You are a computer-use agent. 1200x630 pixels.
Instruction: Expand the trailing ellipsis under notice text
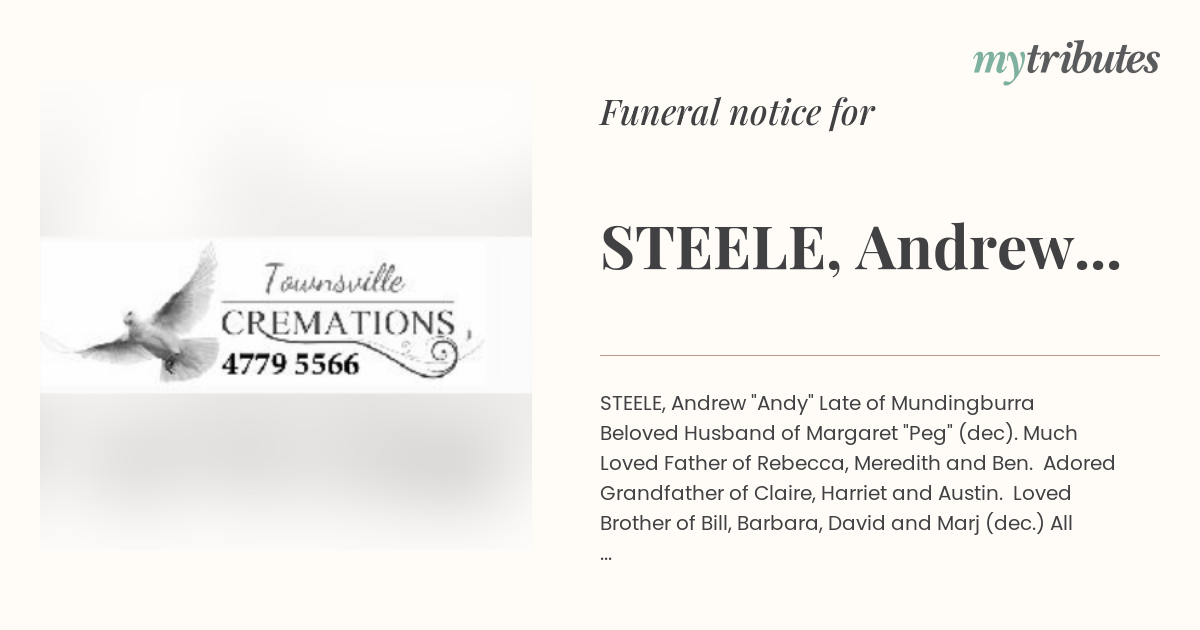click(x=606, y=553)
